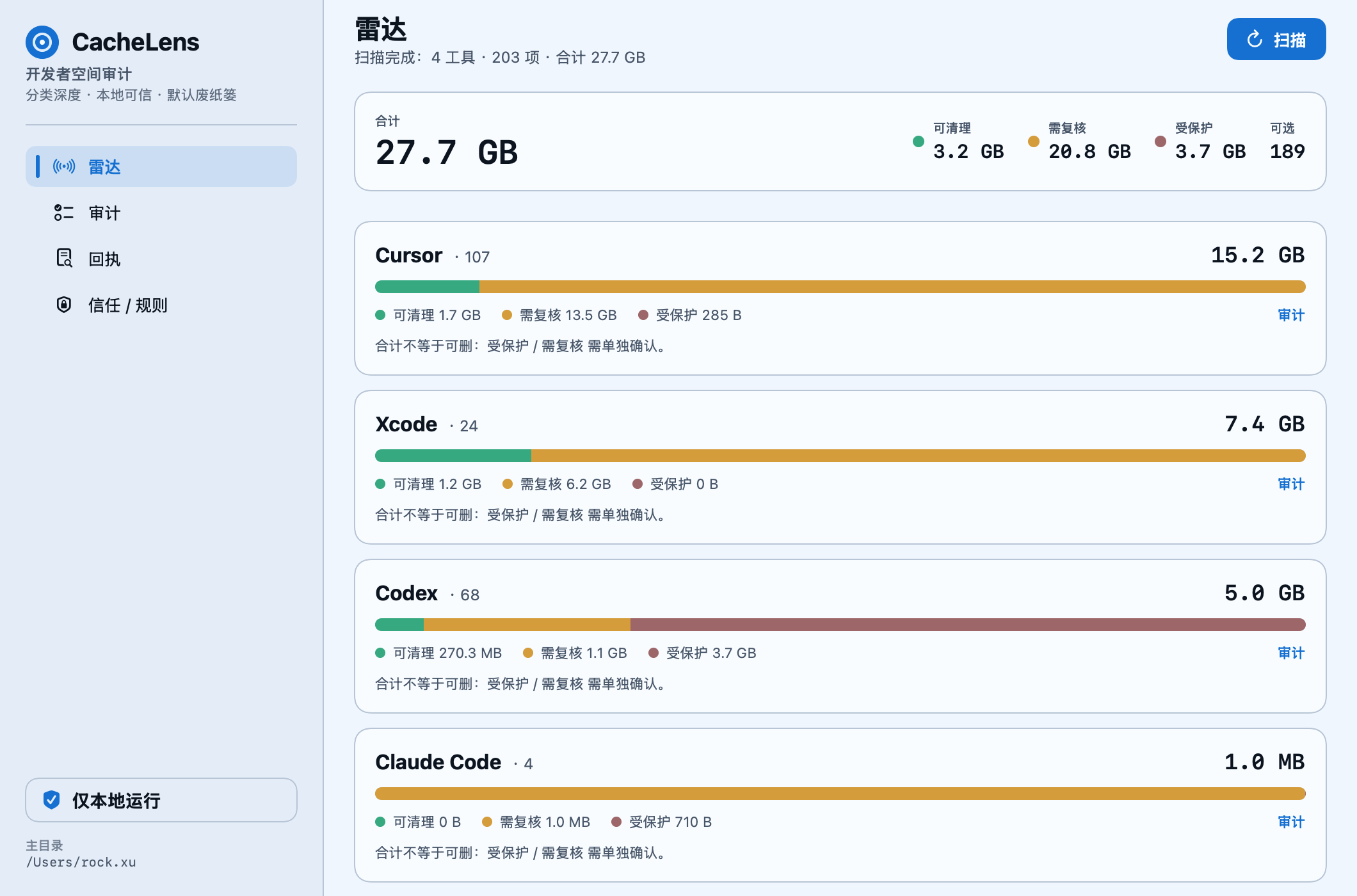Click 需复核 13.5 GB in Cursor card
The height and width of the screenshot is (896, 1357).
point(568,315)
